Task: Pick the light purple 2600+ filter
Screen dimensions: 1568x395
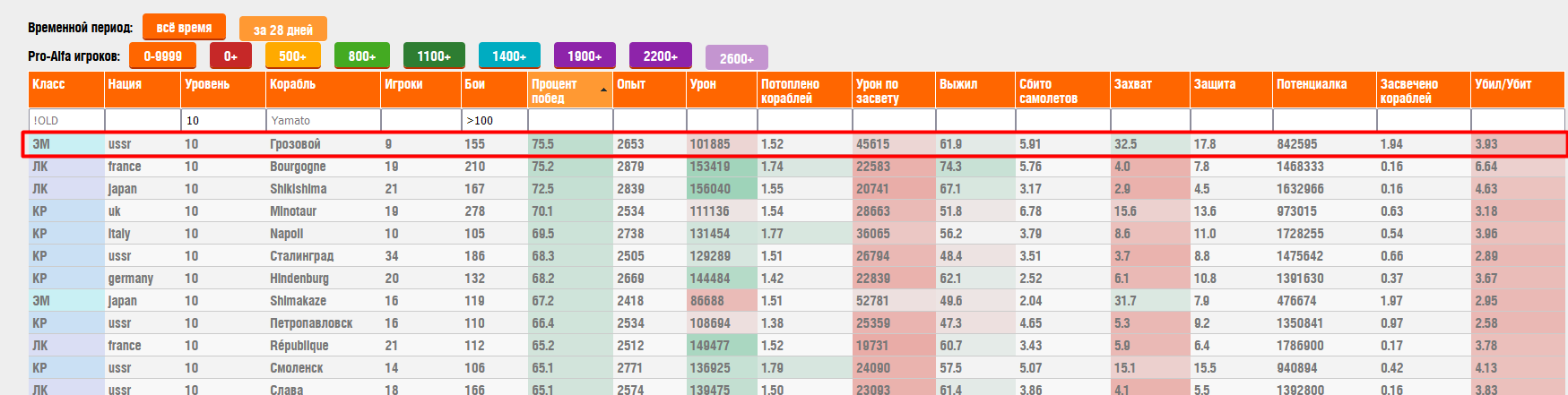Action: 736,58
